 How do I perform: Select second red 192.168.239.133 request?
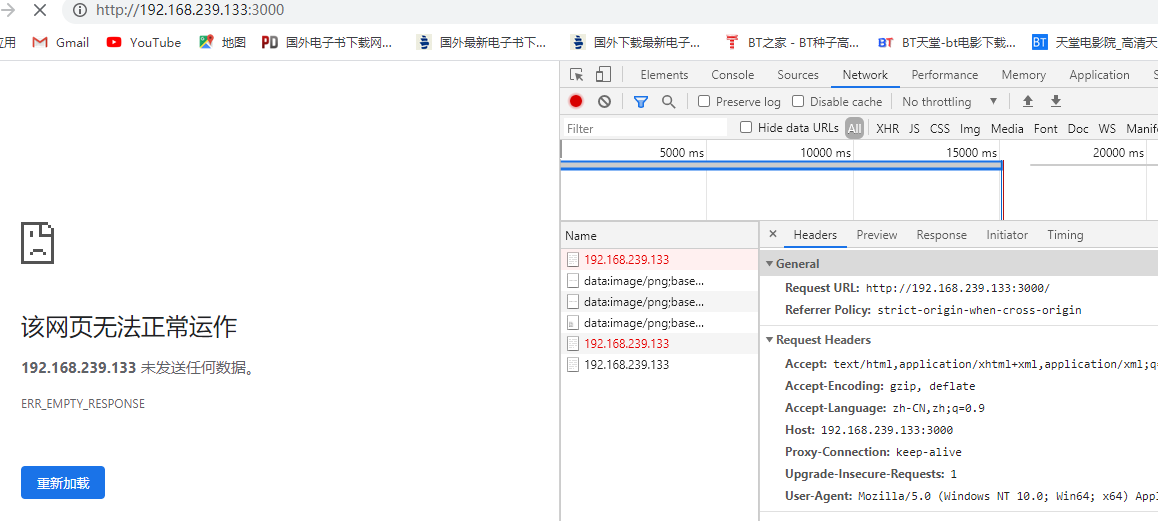click(659, 344)
